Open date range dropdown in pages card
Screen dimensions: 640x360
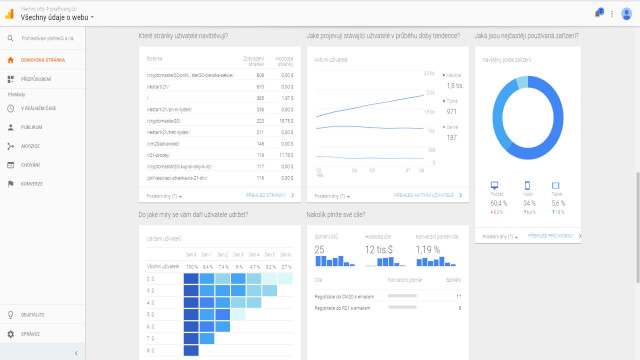point(164,196)
